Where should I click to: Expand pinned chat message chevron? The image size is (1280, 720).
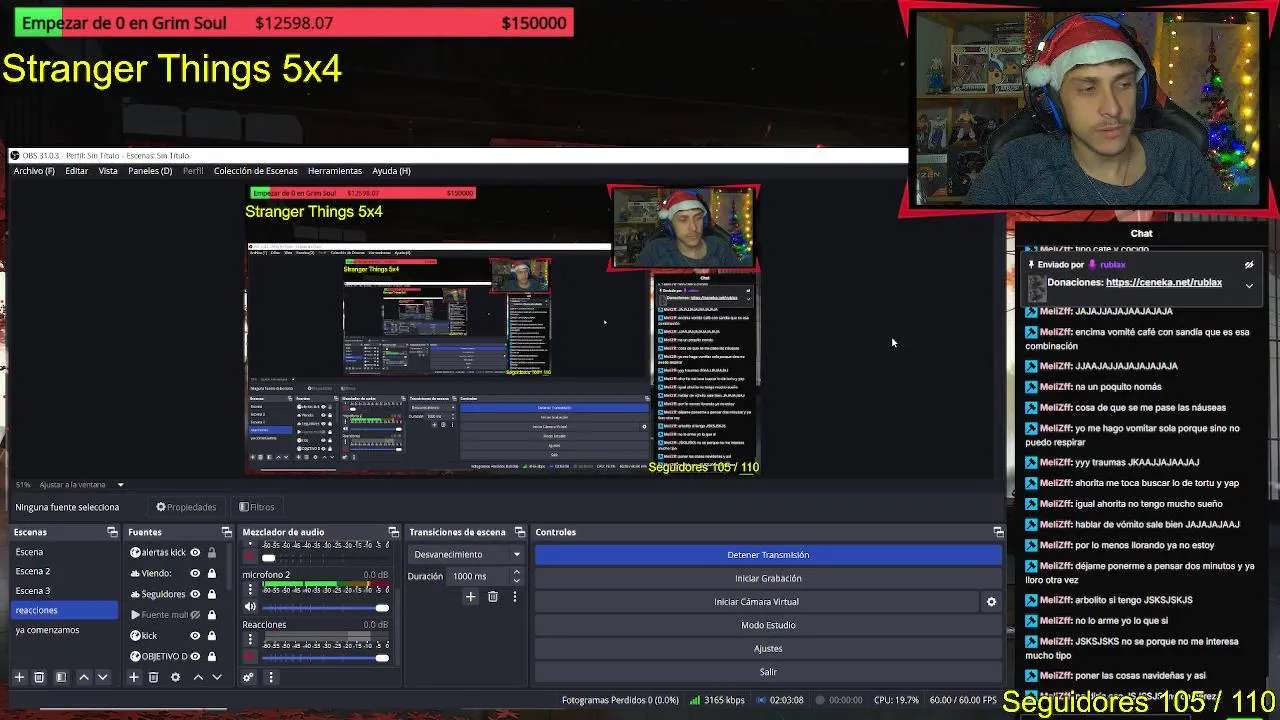(1249, 286)
